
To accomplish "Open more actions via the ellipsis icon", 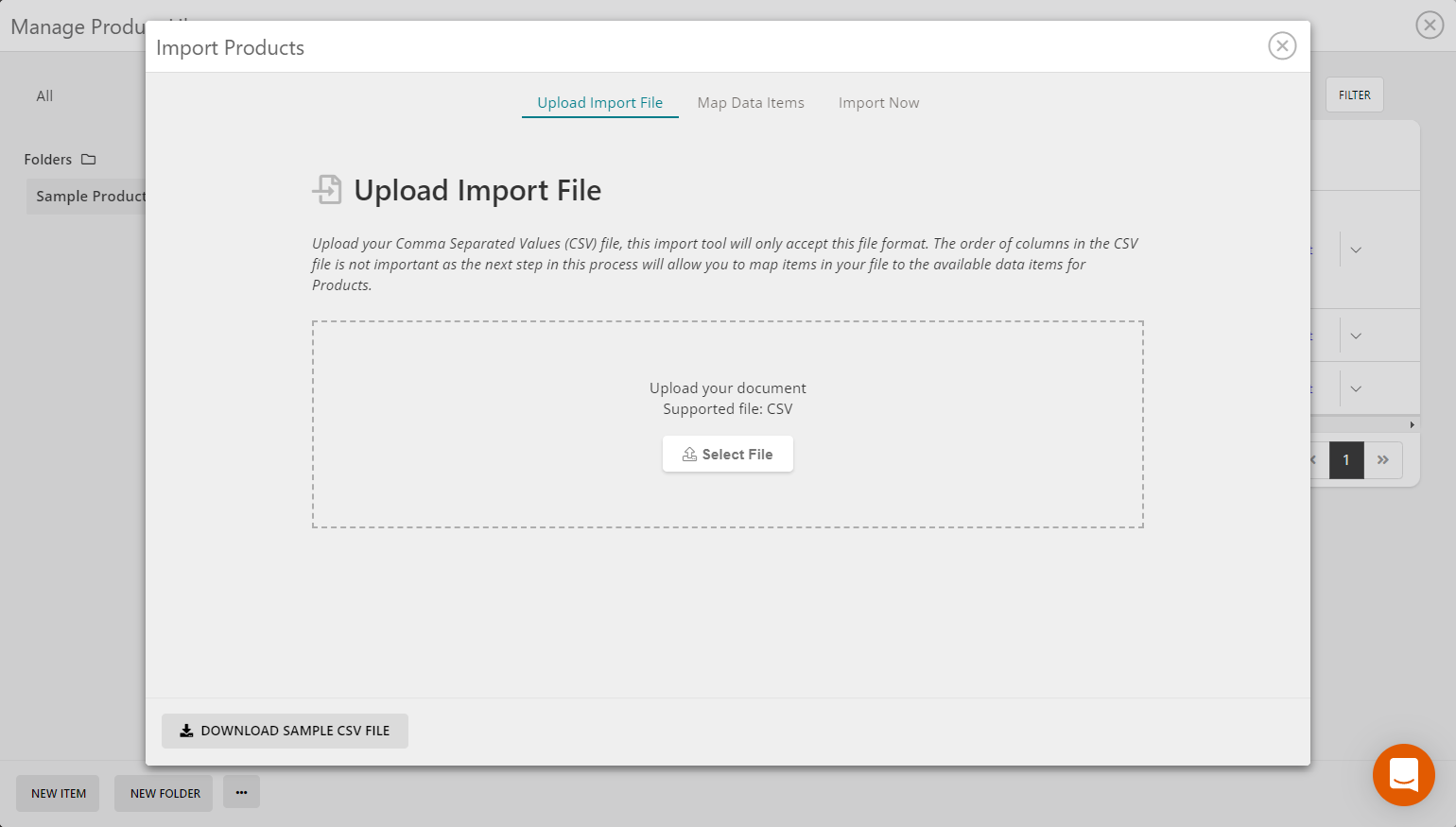I will click(x=241, y=792).
